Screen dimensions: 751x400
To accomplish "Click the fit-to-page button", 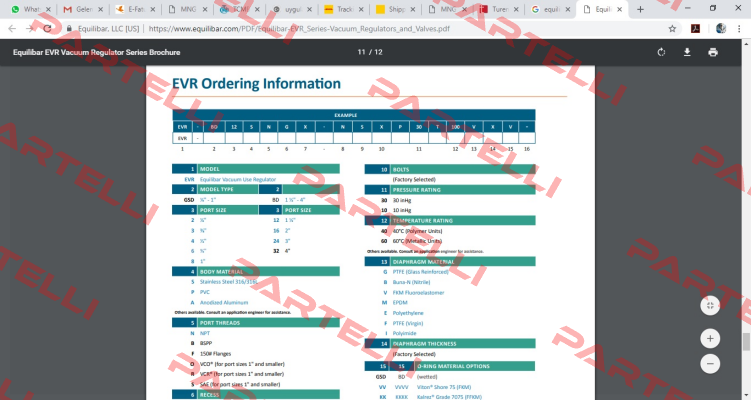I will (x=710, y=305).
